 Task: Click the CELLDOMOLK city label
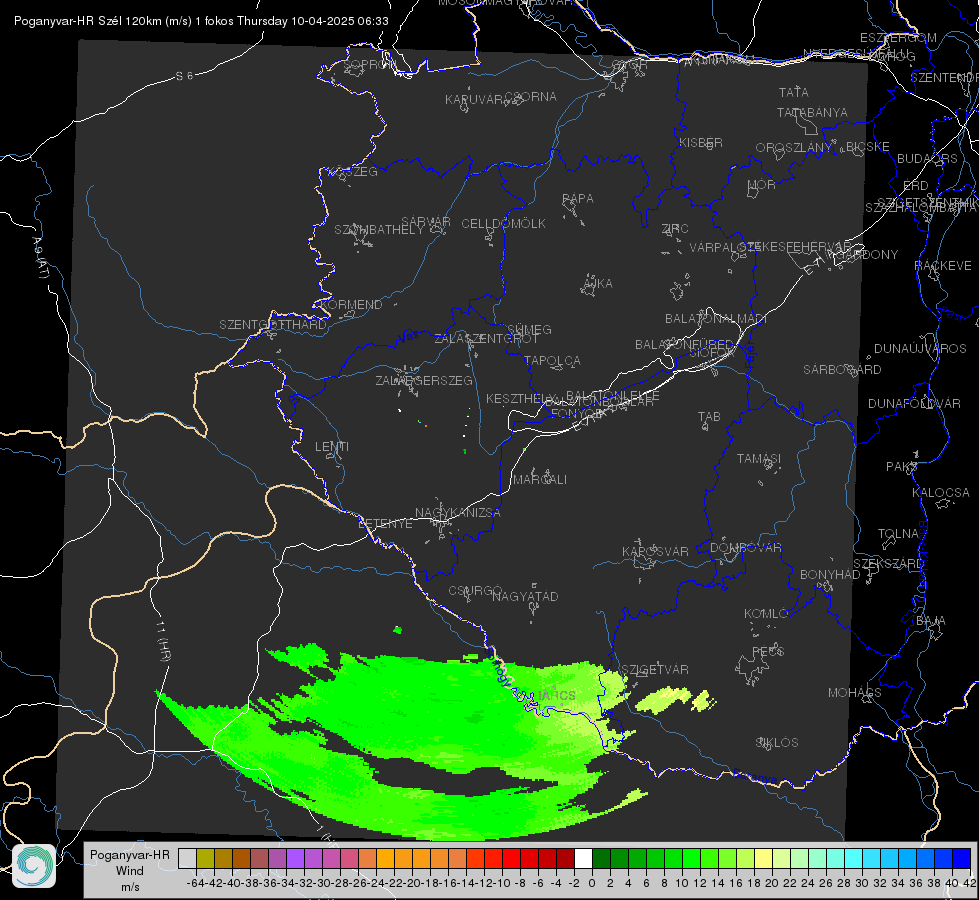point(503,224)
